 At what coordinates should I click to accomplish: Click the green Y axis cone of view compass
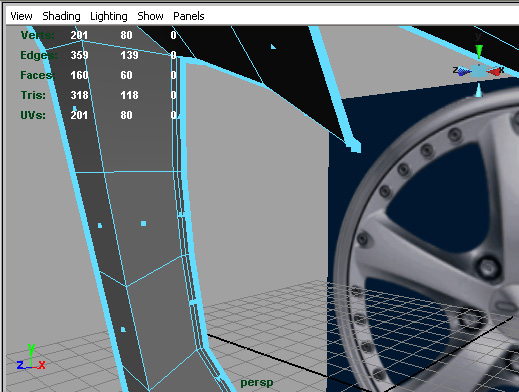coord(479,52)
